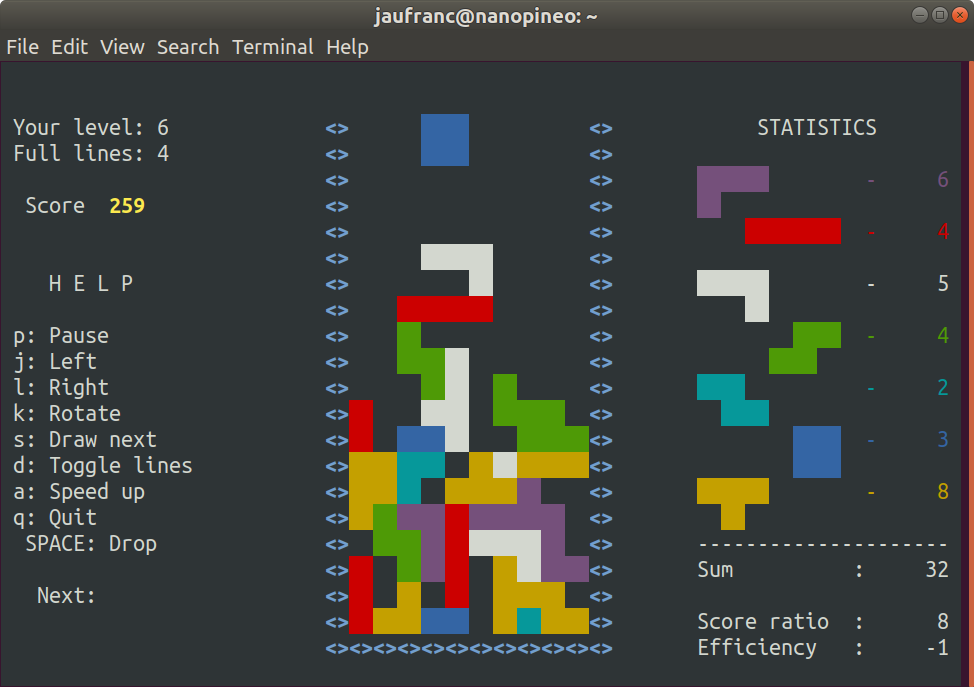This screenshot has height=687, width=974.
Task: Minimize the terminal window
Action: 920,15
